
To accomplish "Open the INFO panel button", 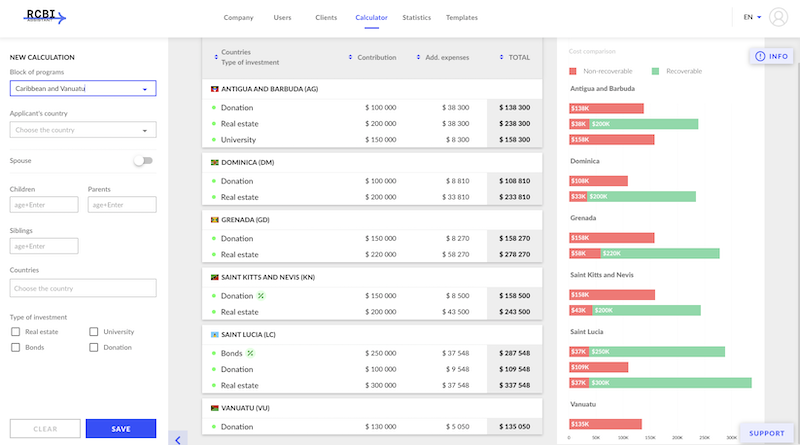I will click(771, 56).
